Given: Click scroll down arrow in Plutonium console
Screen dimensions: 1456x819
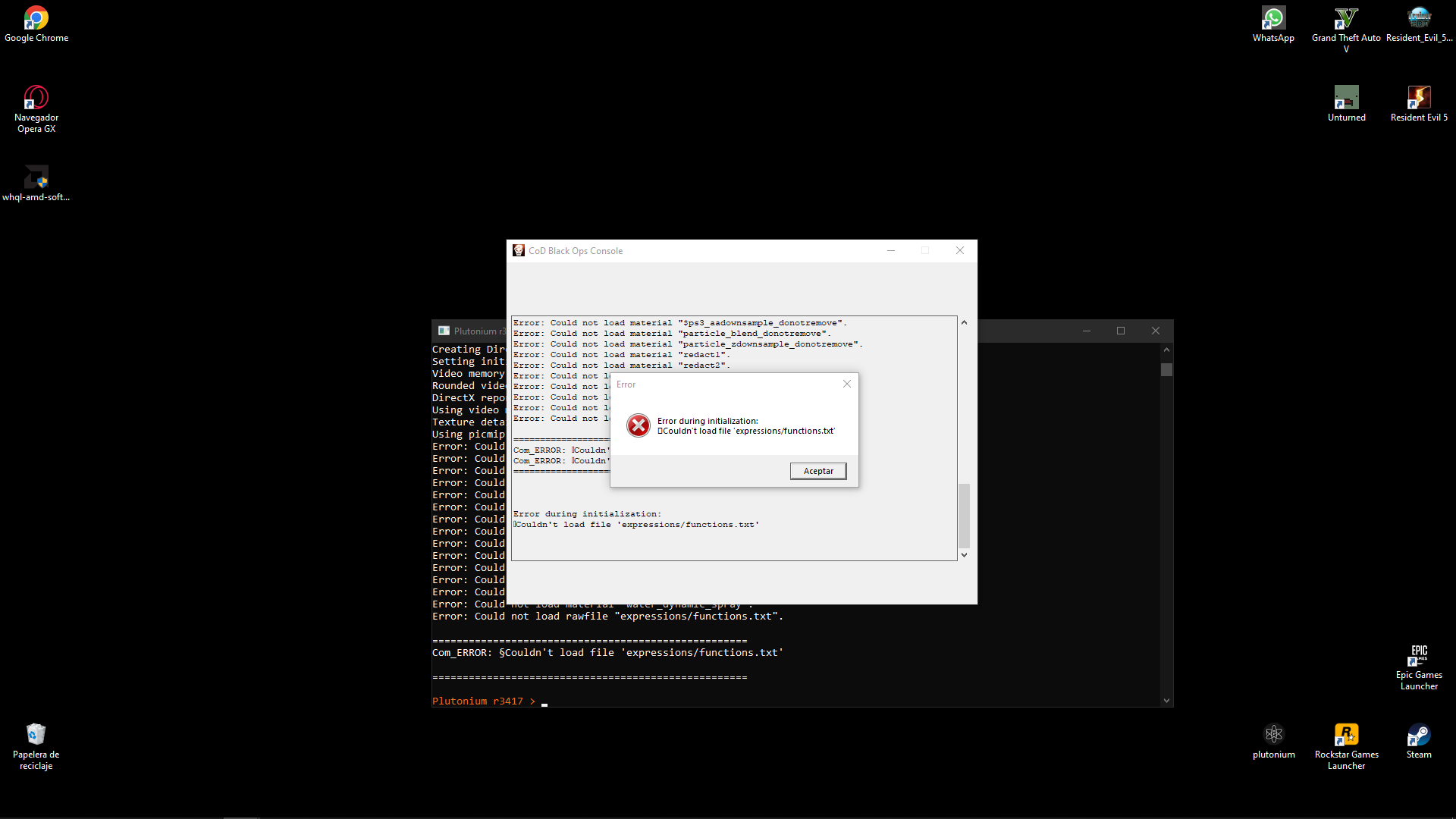Looking at the screenshot, I should [x=1166, y=701].
